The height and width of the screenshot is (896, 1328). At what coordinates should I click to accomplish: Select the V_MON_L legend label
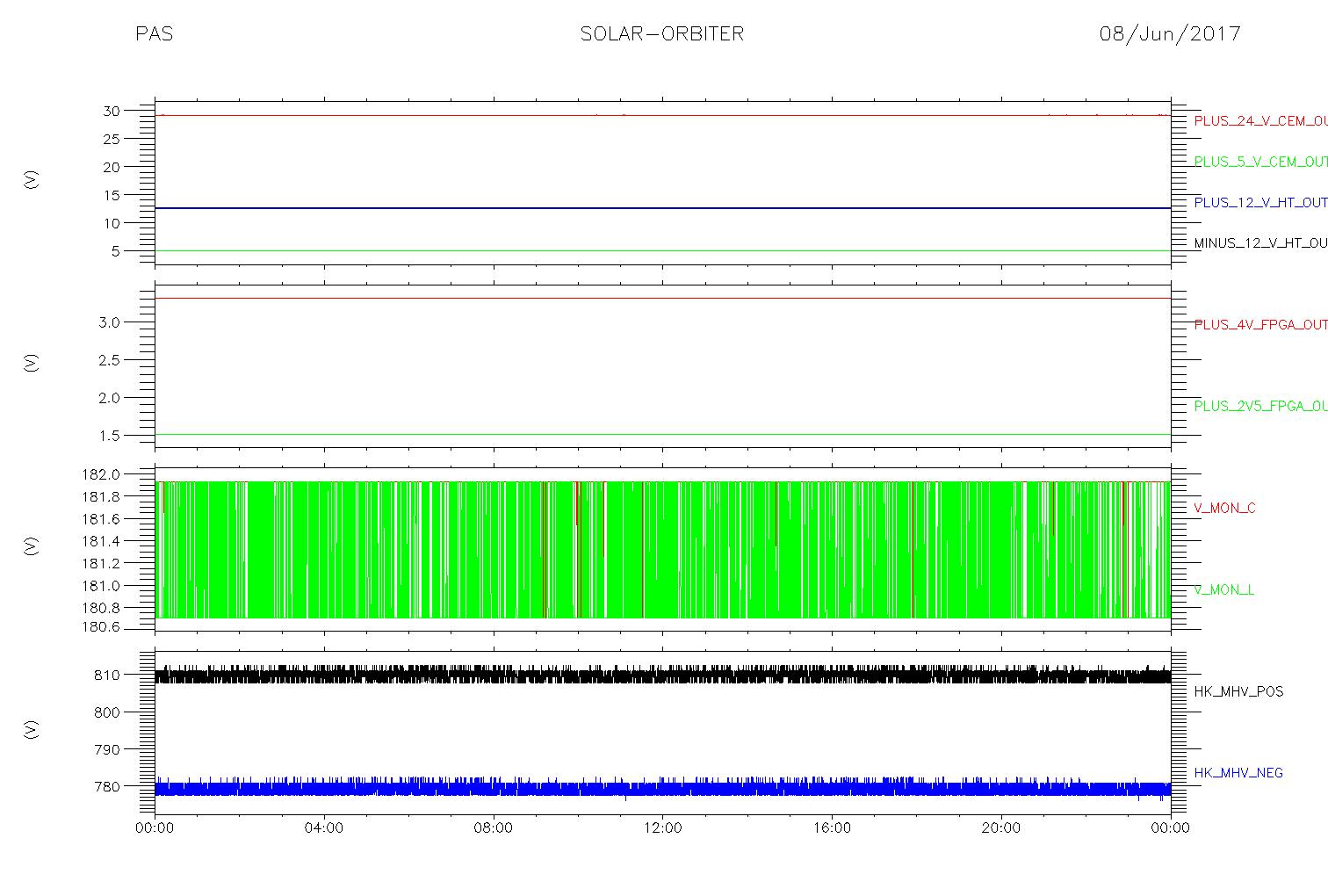(1223, 589)
